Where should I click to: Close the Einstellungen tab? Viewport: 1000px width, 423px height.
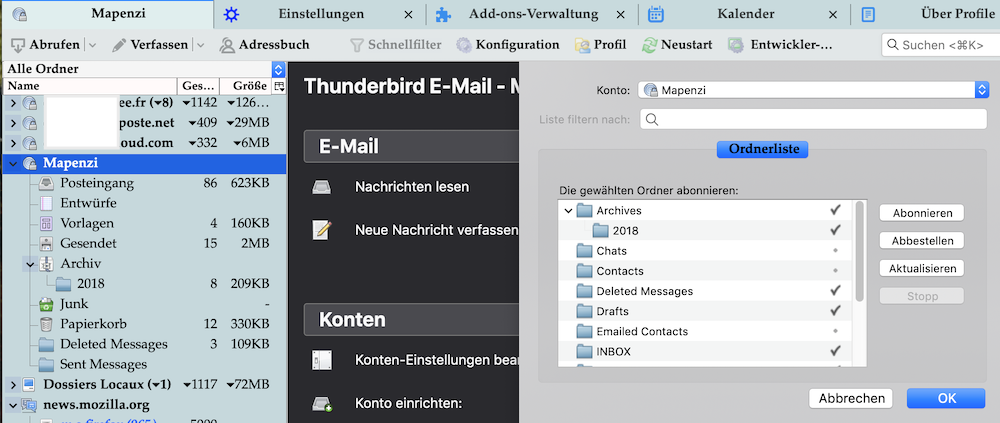[x=409, y=15]
